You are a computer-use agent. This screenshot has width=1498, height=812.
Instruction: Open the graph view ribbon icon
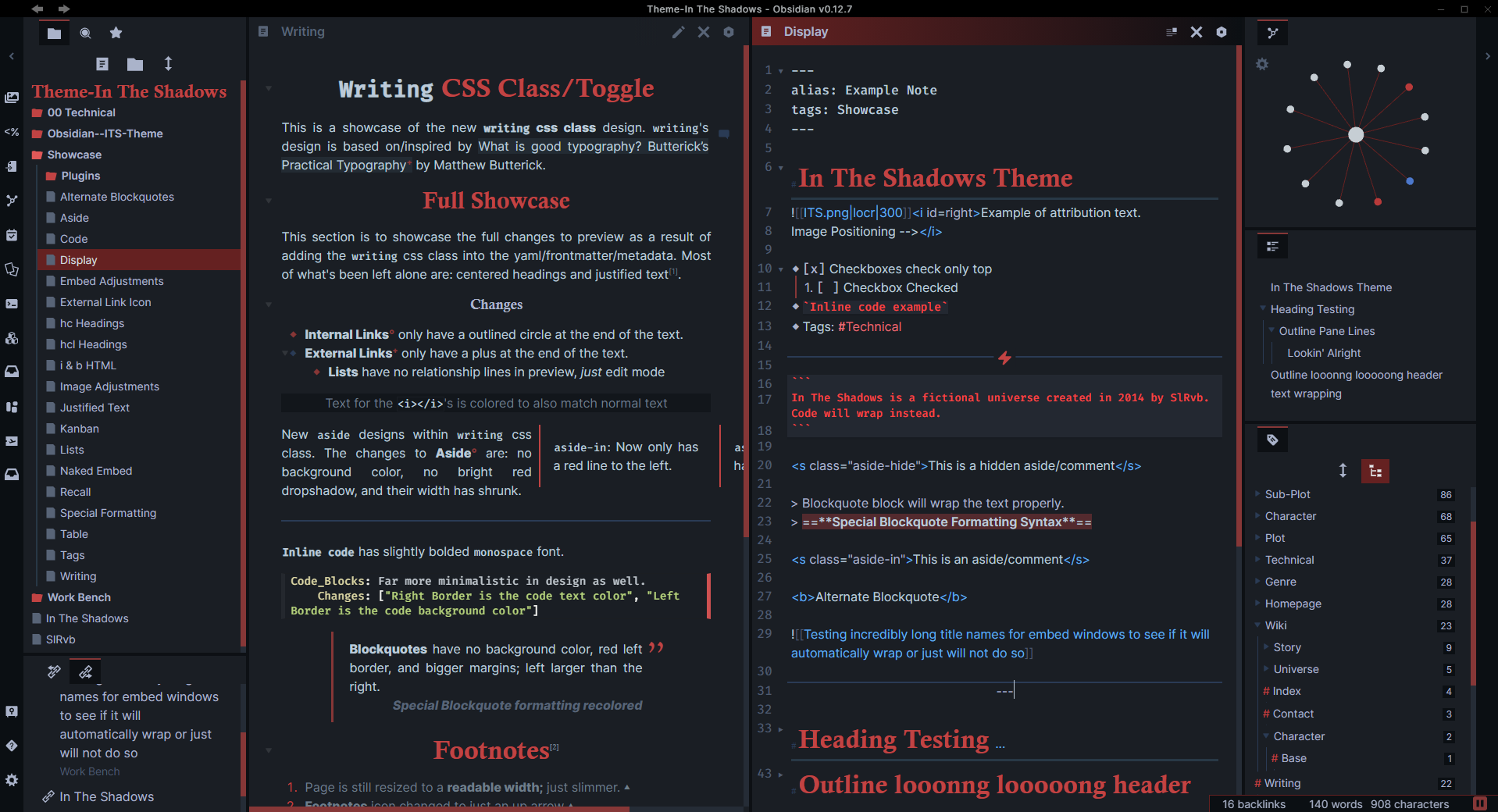12,201
